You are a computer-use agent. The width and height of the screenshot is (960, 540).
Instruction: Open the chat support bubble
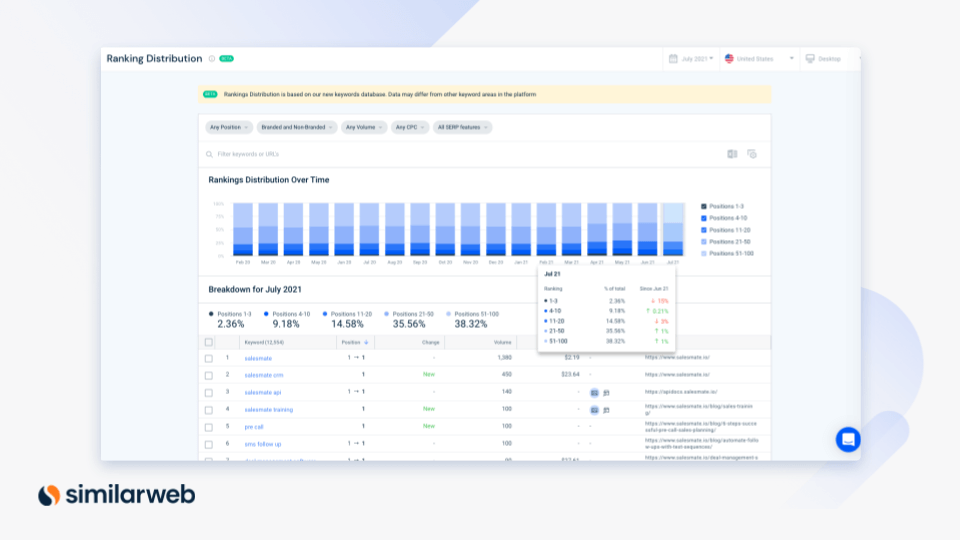(x=848, y=439)
